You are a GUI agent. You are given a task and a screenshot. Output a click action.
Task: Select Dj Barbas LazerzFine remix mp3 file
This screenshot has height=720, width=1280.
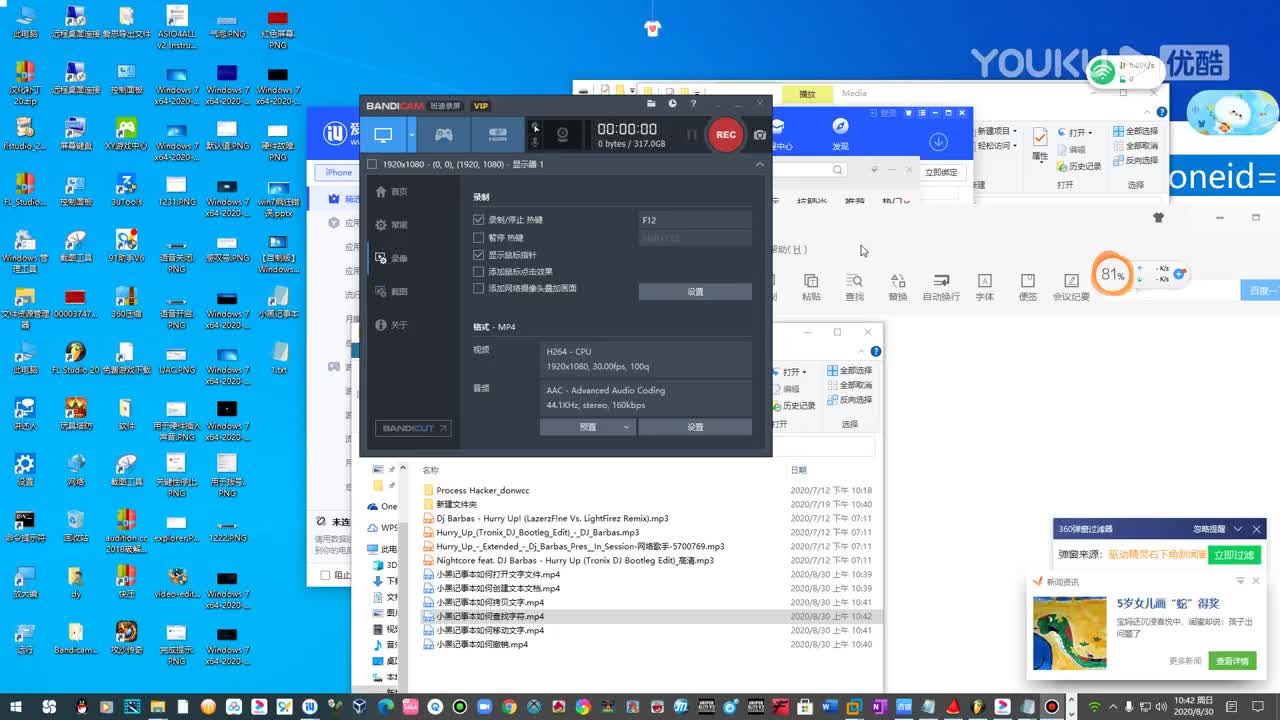(x=552, y=518)
